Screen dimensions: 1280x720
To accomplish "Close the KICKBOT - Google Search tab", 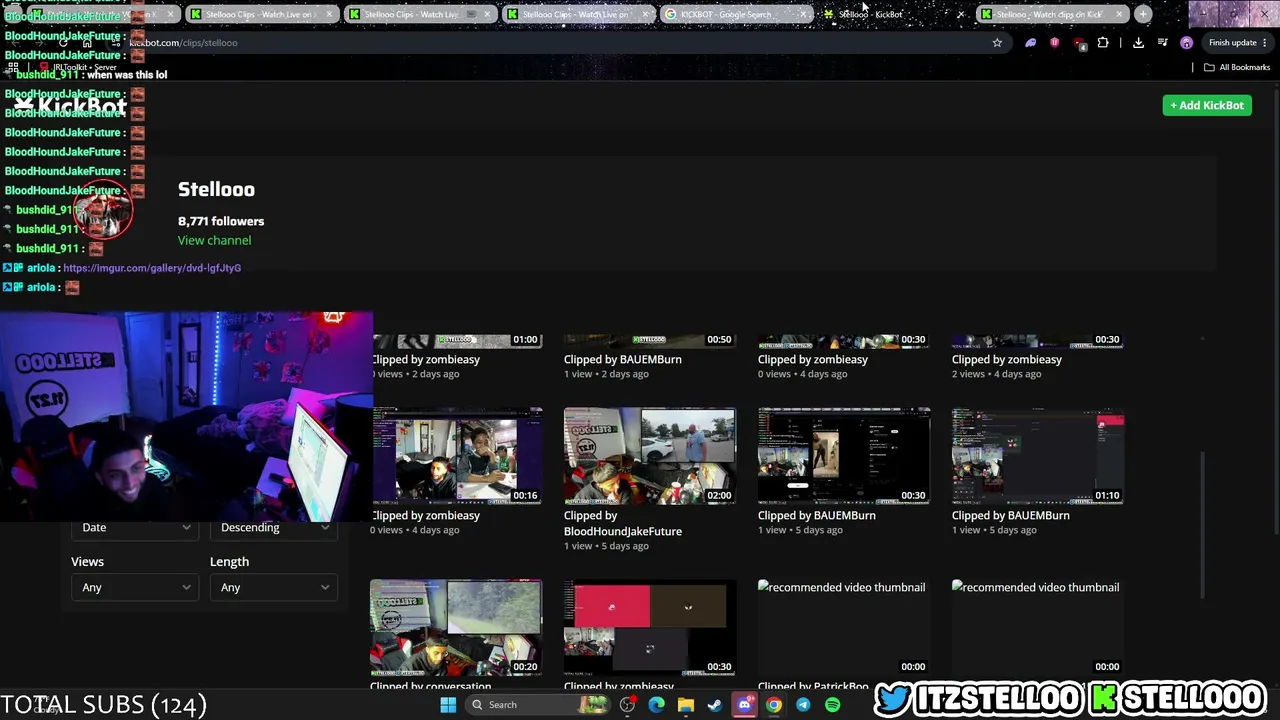I will 803,14.
